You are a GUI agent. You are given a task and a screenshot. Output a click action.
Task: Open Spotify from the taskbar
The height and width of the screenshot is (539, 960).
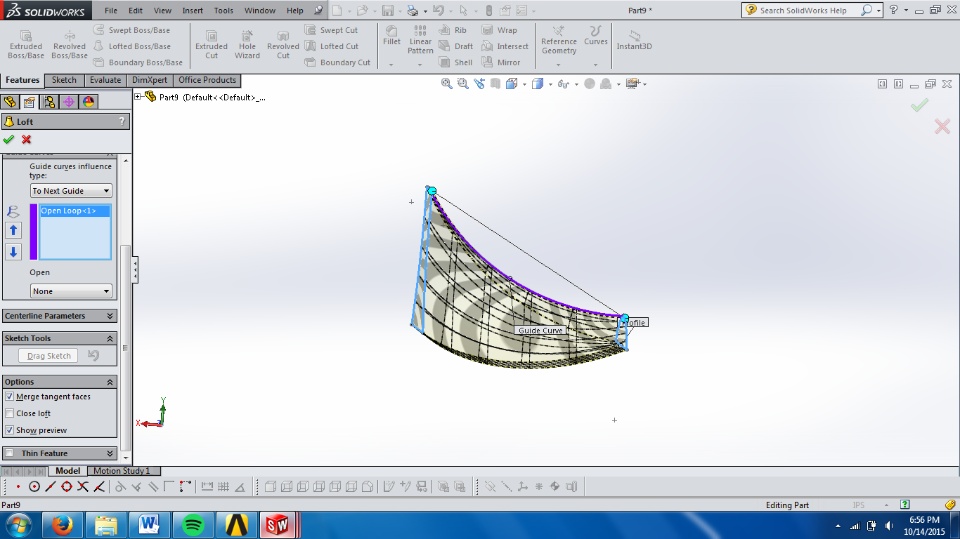(193, 526)
